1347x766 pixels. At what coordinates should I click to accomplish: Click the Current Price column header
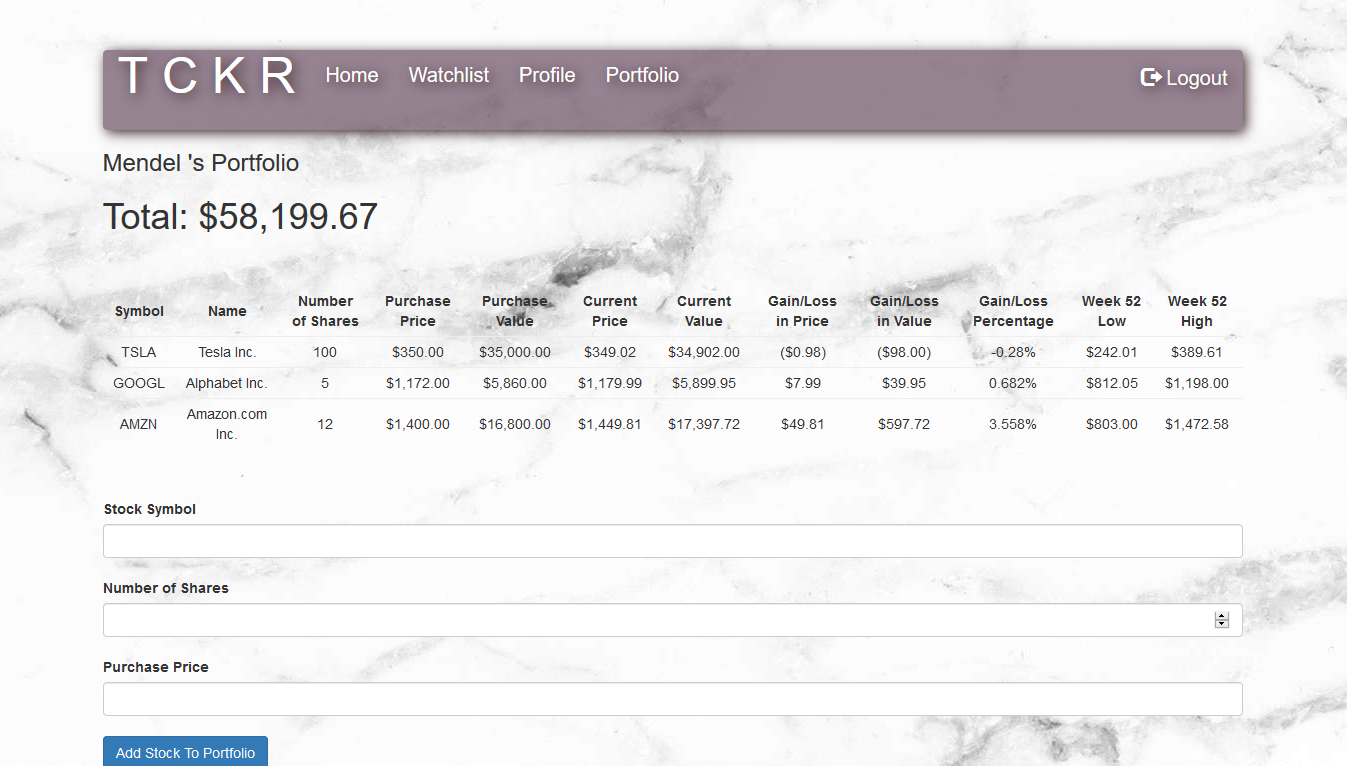610,311
